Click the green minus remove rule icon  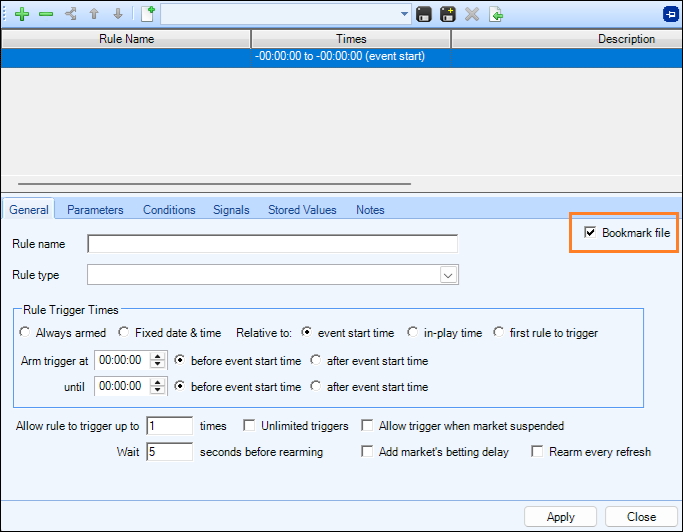click(45, 14)
